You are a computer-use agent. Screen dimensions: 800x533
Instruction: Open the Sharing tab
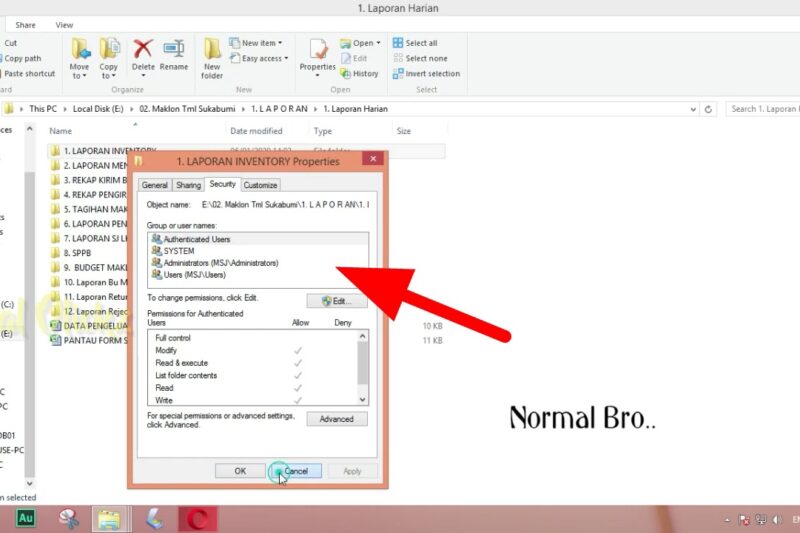(188, 185)
